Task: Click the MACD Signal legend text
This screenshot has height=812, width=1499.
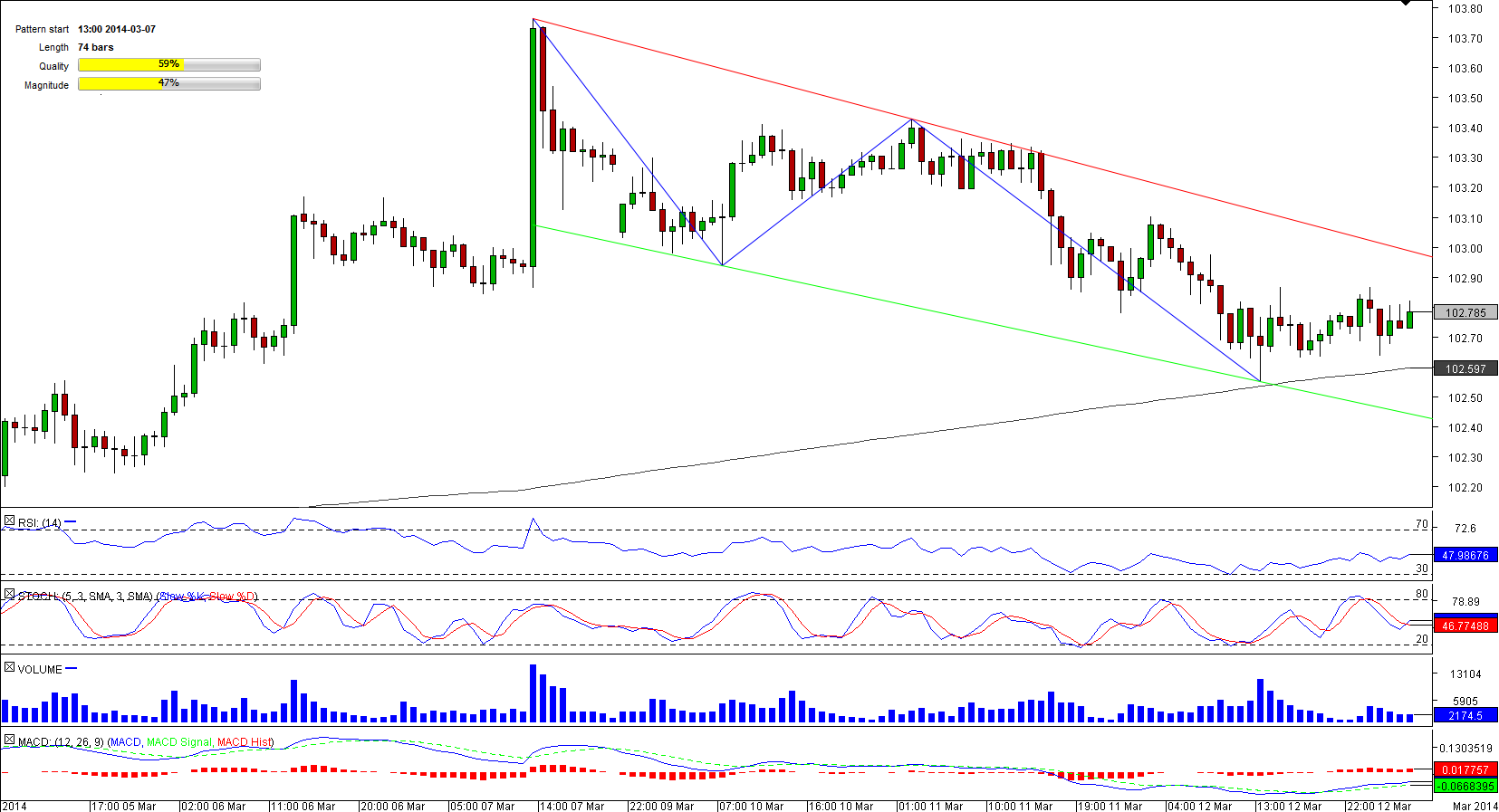Action: (179, 742)
